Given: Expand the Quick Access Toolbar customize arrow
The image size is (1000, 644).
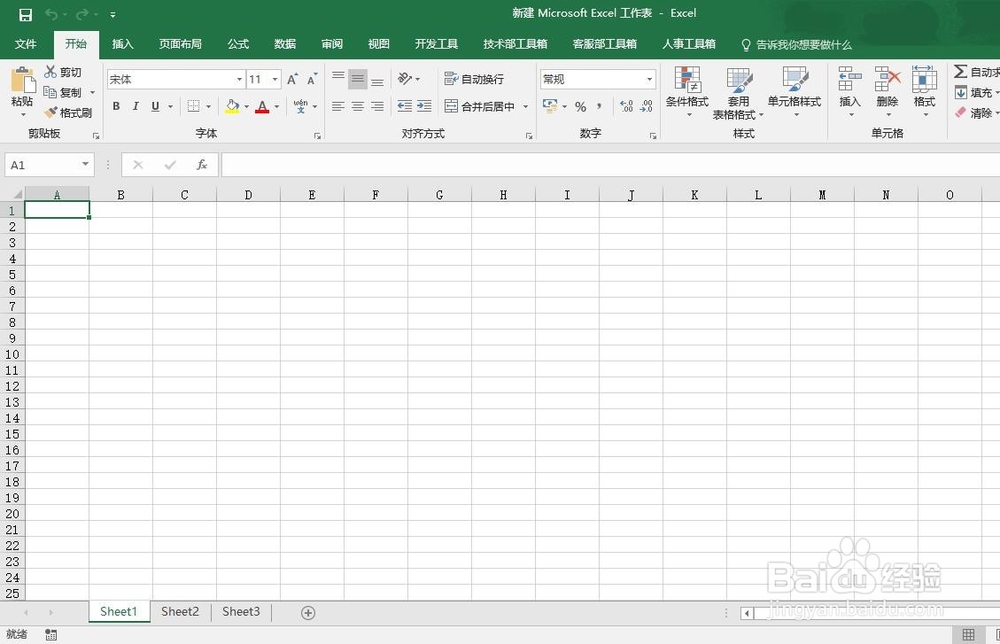Looking at the screenshot, I should pyautogui.click(x=113, y=14).
